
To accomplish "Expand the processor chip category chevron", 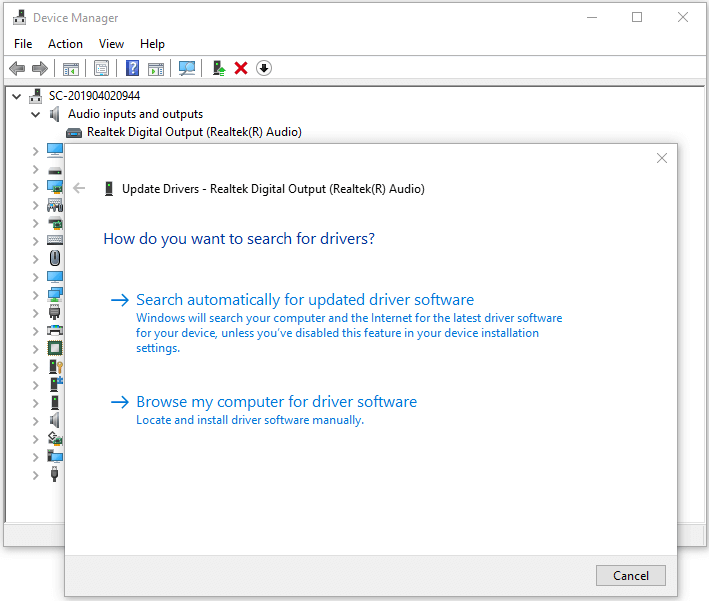I will click(36, 348).
